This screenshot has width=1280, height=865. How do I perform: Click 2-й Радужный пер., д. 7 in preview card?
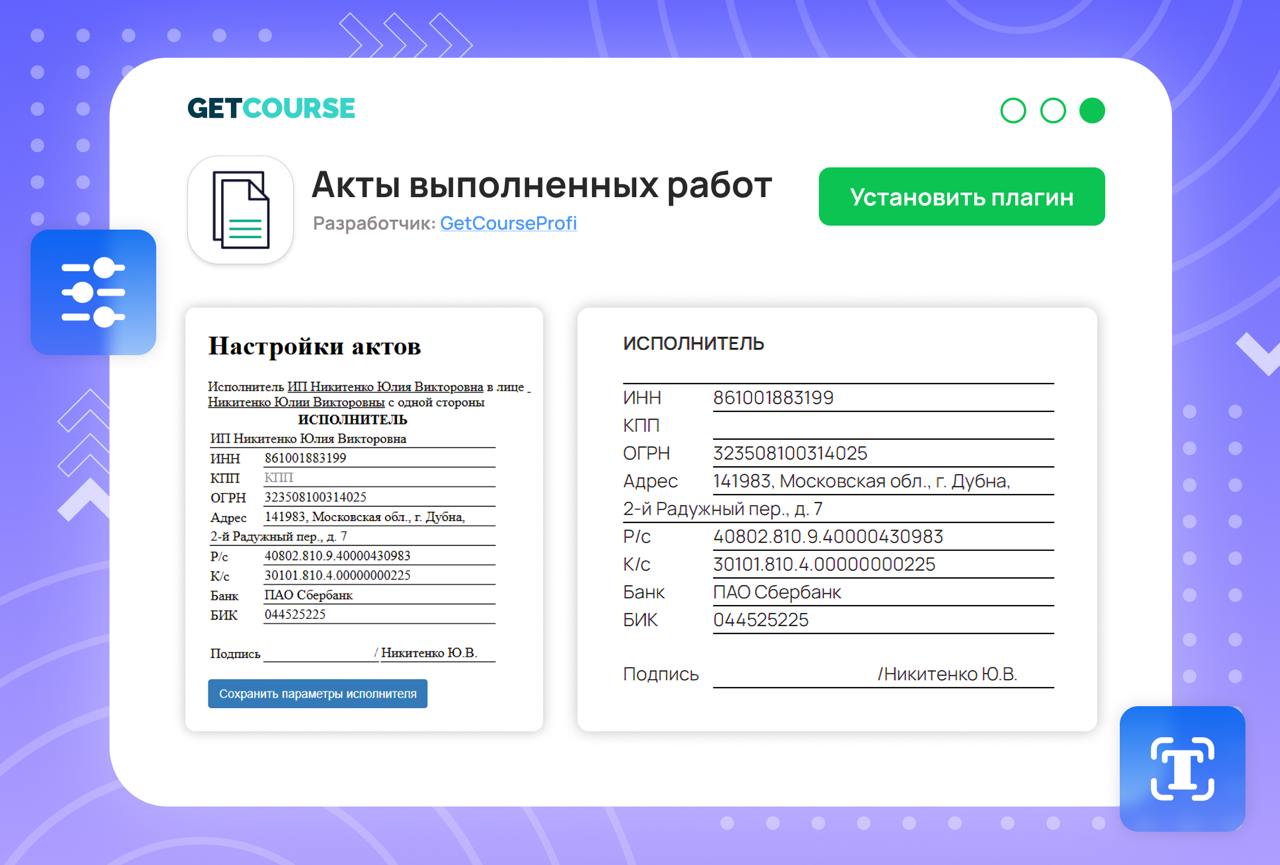point(723,509)
